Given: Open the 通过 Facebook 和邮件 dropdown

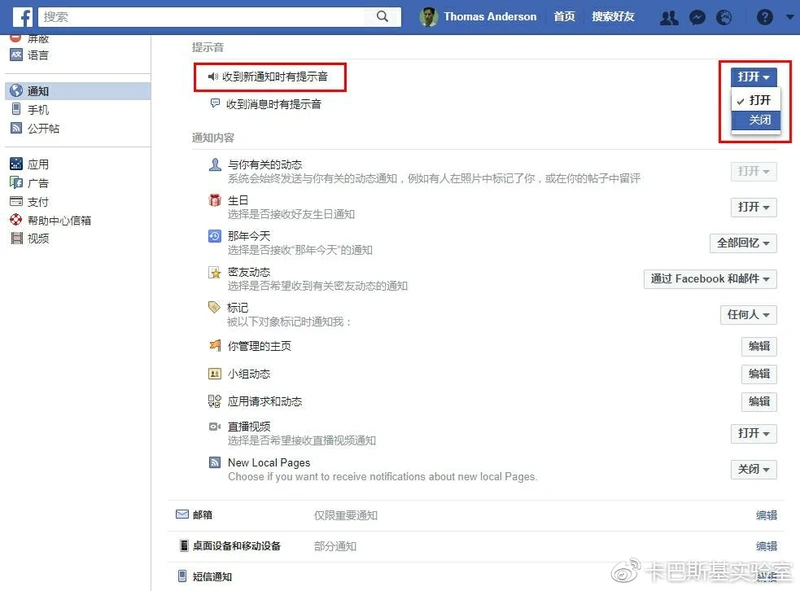Looking at the screenshot, I should point(710,279).
